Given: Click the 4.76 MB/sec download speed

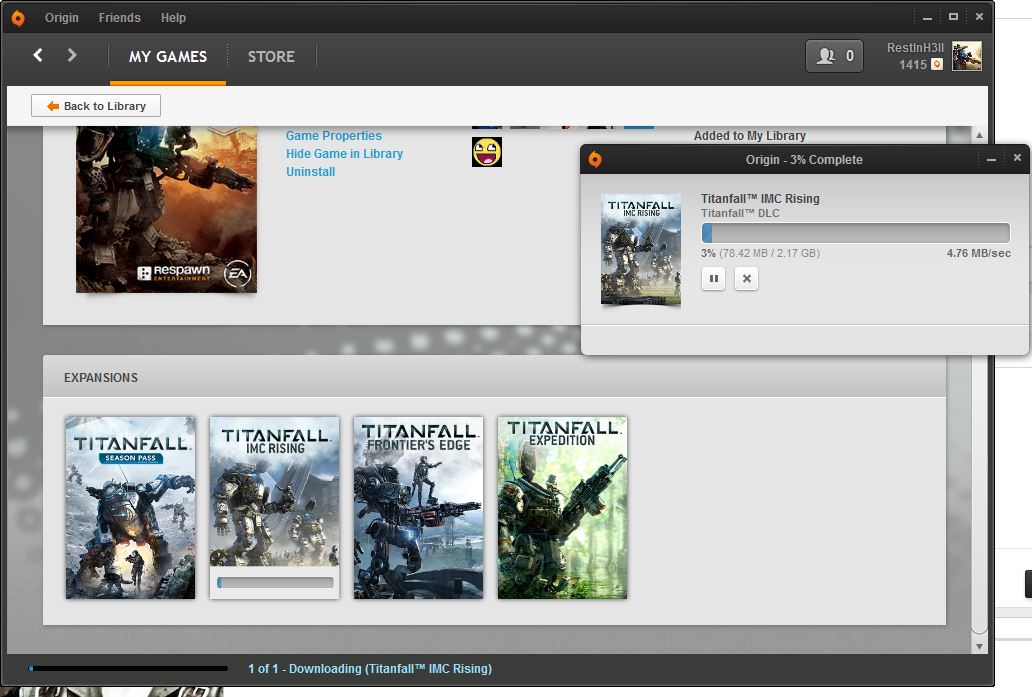Looking at the screenshot, I should coord(979,253).
